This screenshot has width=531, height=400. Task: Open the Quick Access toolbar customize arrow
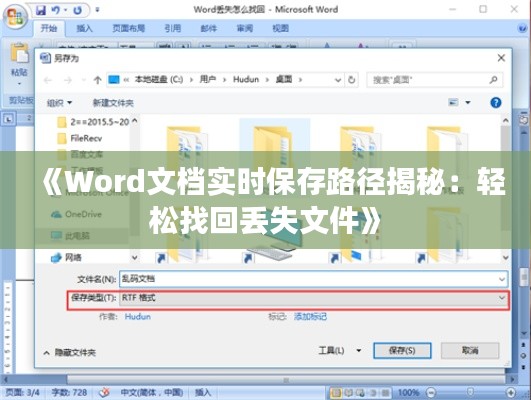coord(97,10)
